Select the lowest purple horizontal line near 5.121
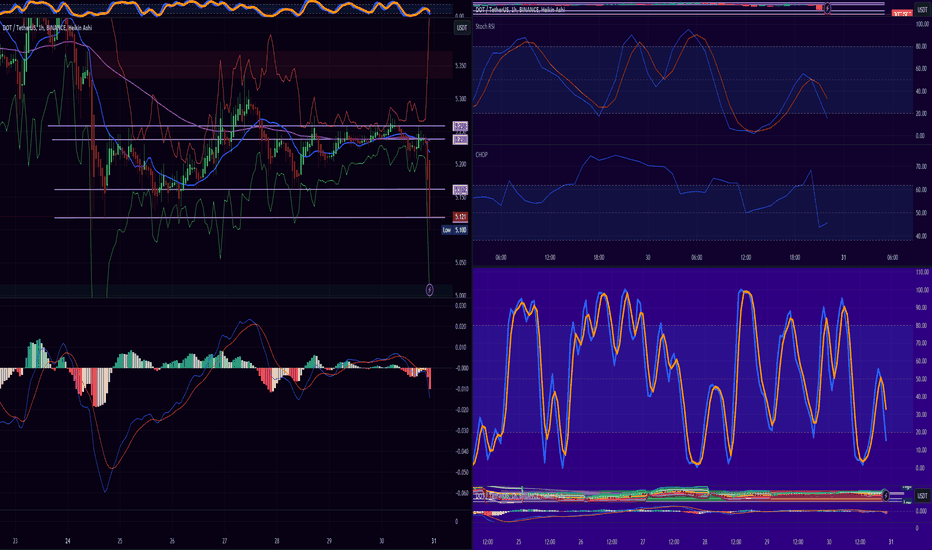Viewport: 932px width, 550px height. [x=250, y=218]
